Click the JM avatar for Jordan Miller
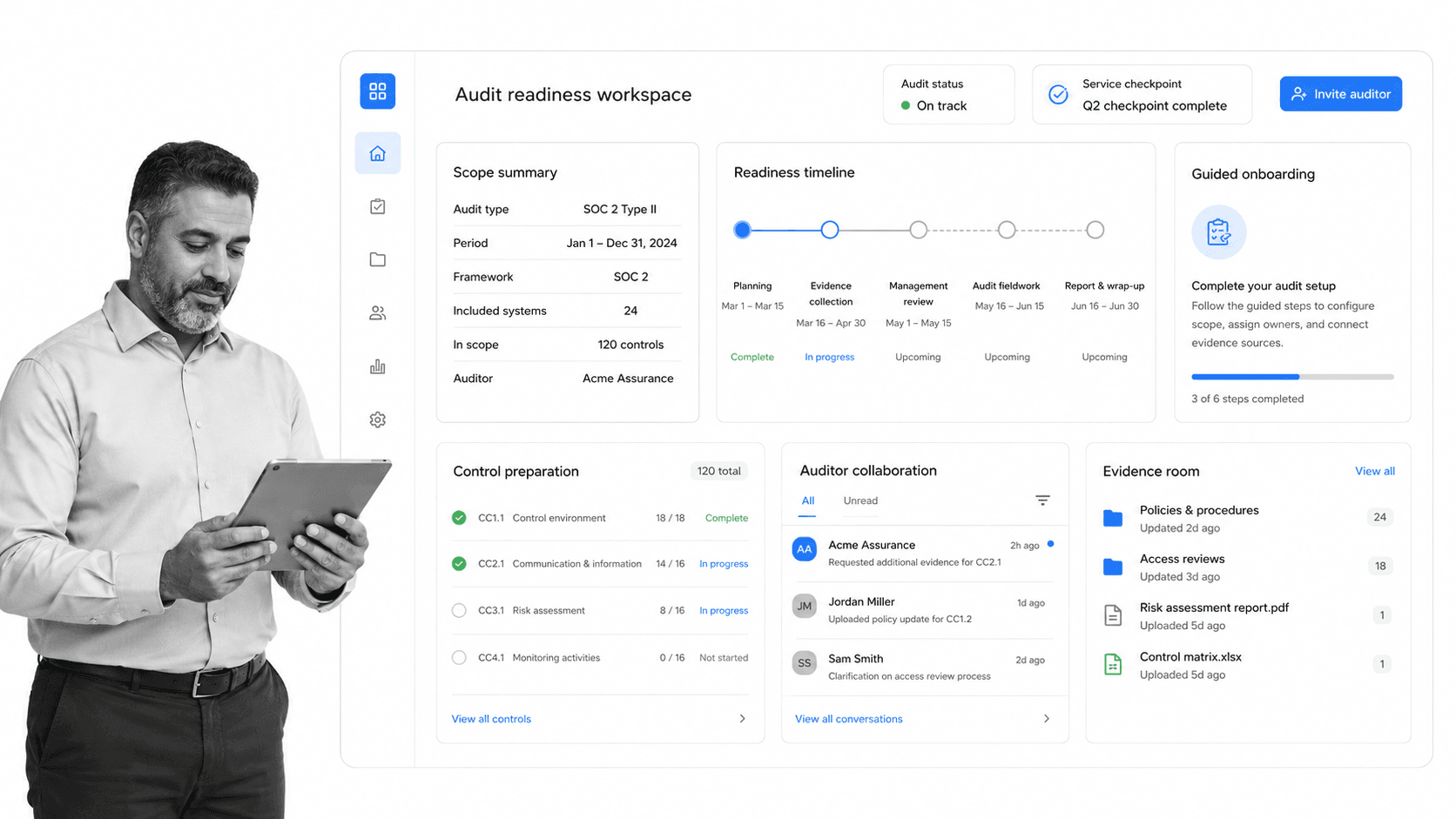 click(x=805, y=607)
